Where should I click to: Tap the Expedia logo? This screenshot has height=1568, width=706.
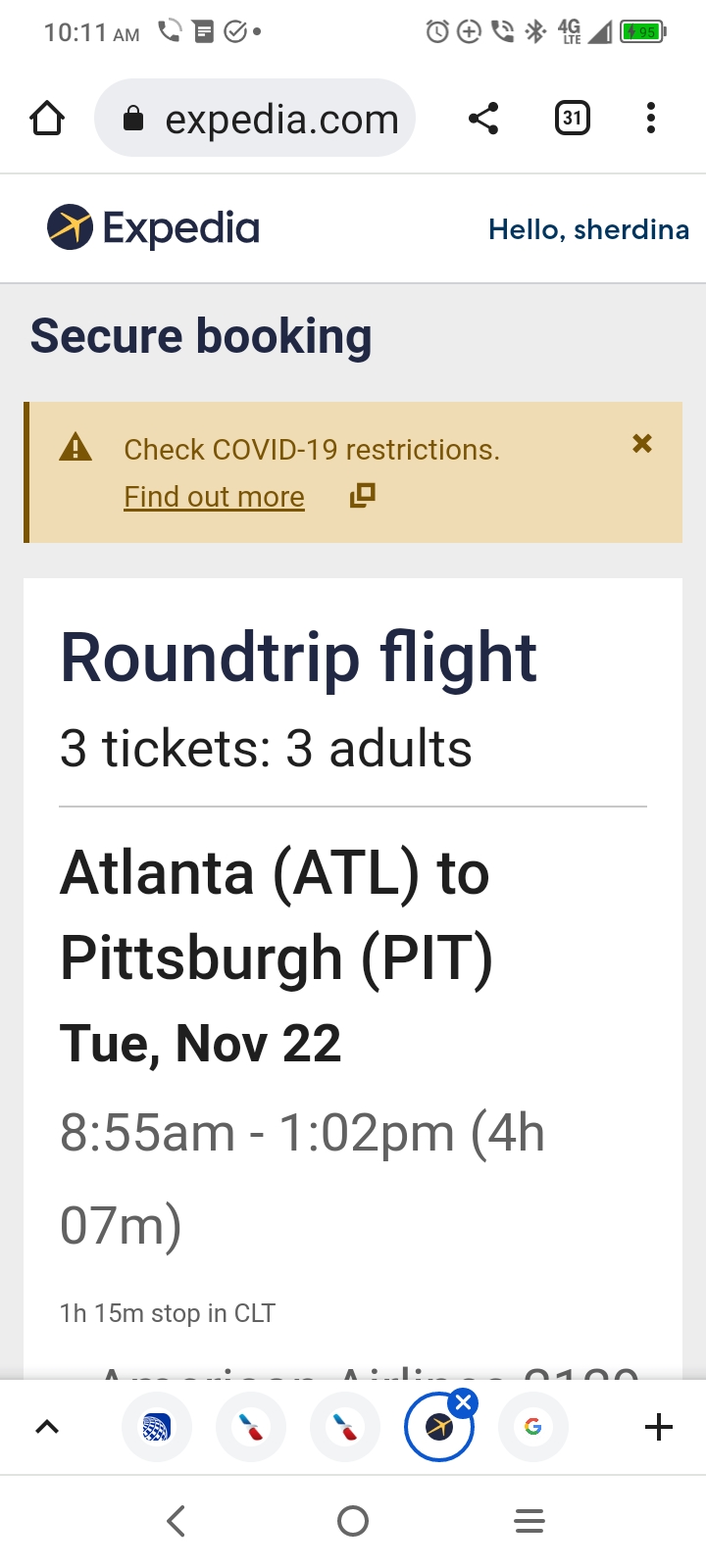point(154,228)
